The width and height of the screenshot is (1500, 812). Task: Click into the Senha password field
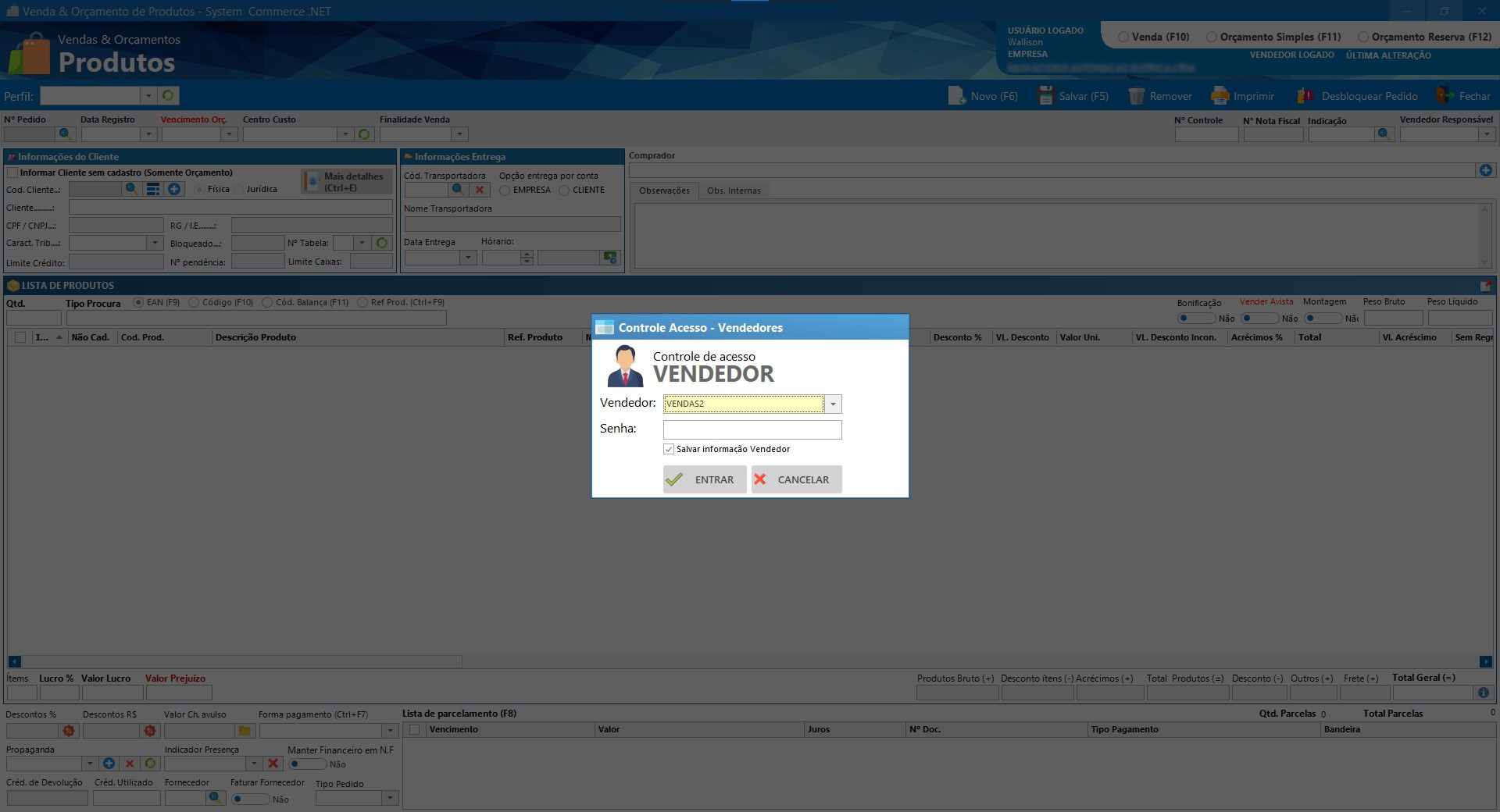[x=752, y=429]
